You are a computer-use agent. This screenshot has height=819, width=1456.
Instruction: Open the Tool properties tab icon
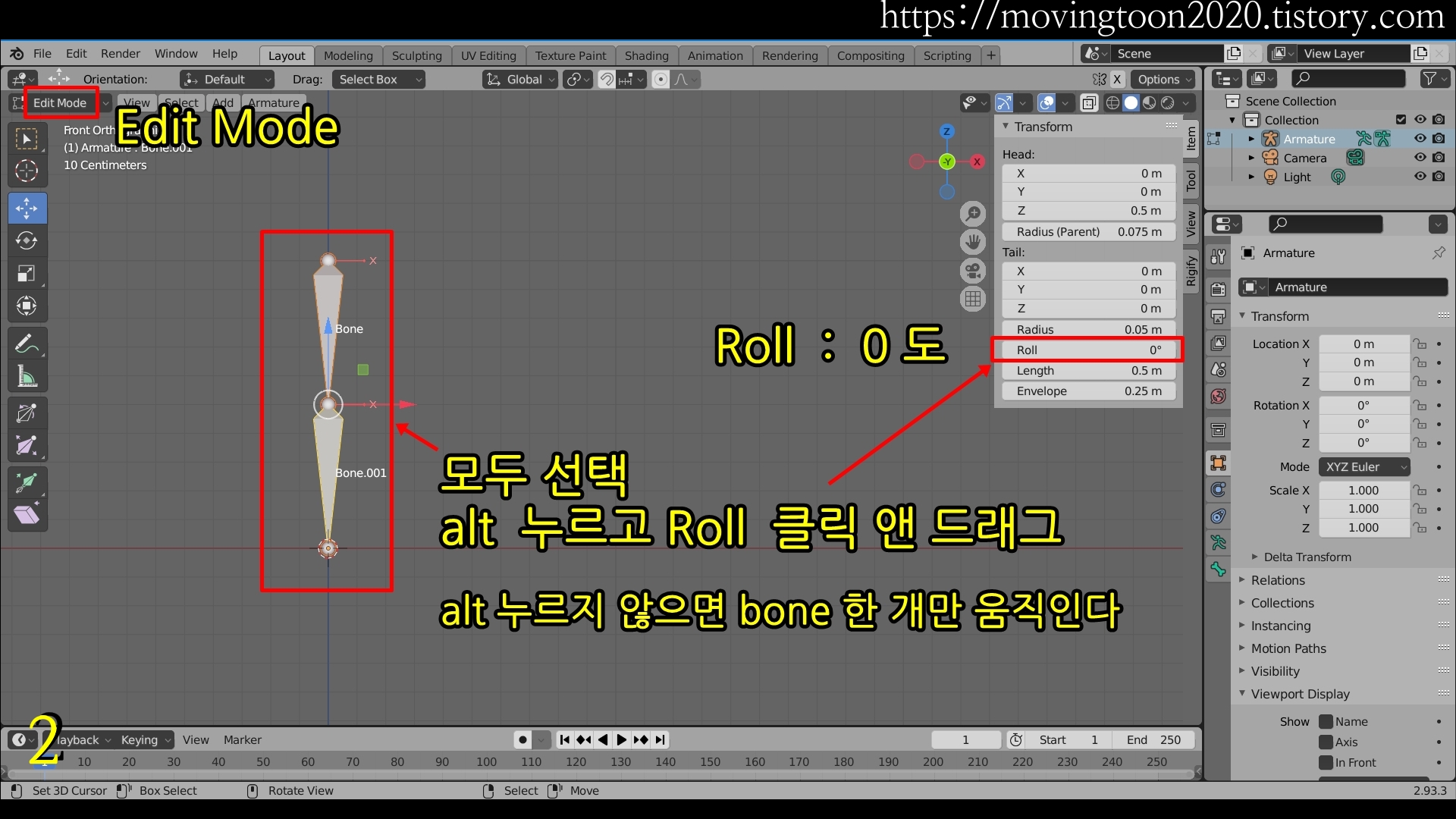[1218, 256]
